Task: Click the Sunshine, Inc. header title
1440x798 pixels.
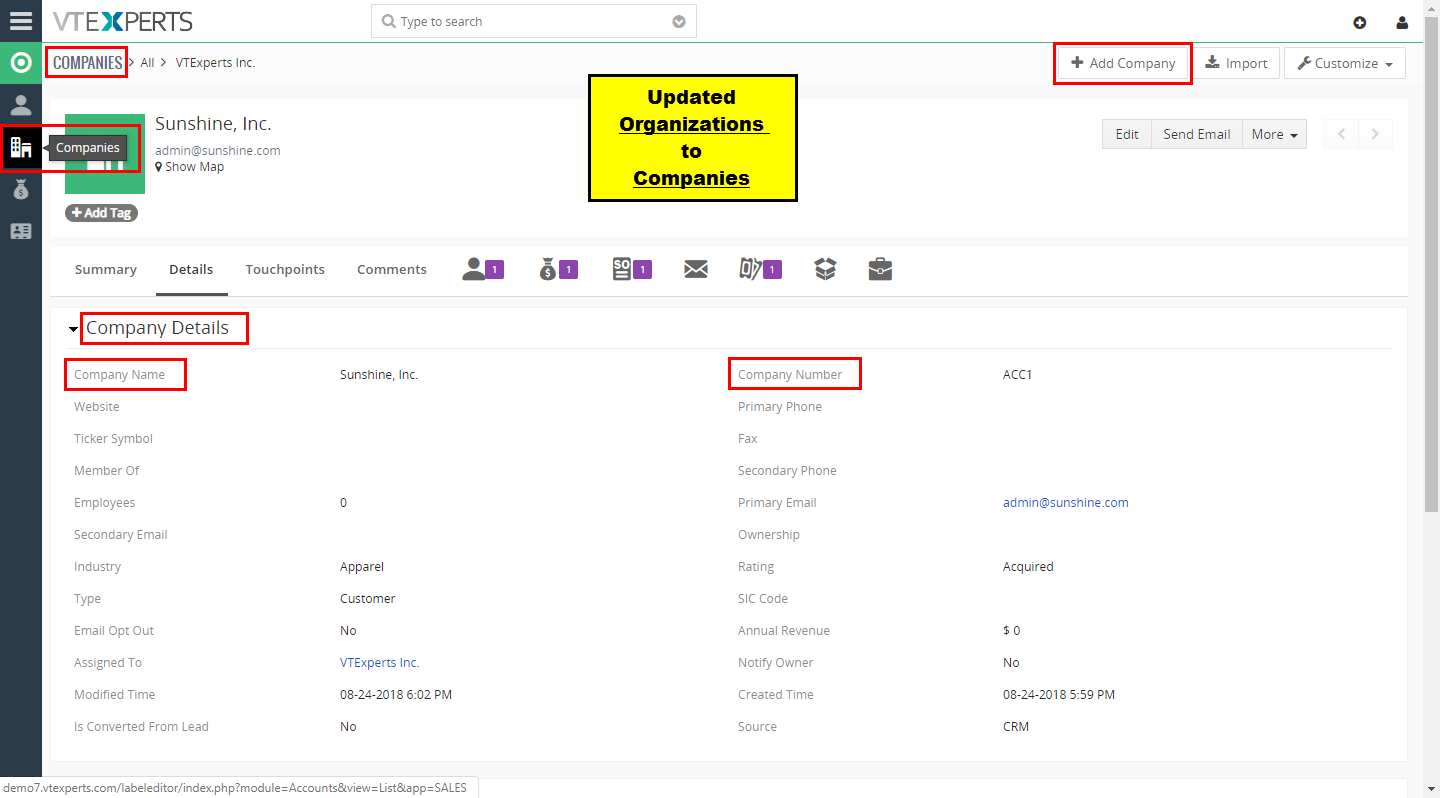Action: [213, 124]
